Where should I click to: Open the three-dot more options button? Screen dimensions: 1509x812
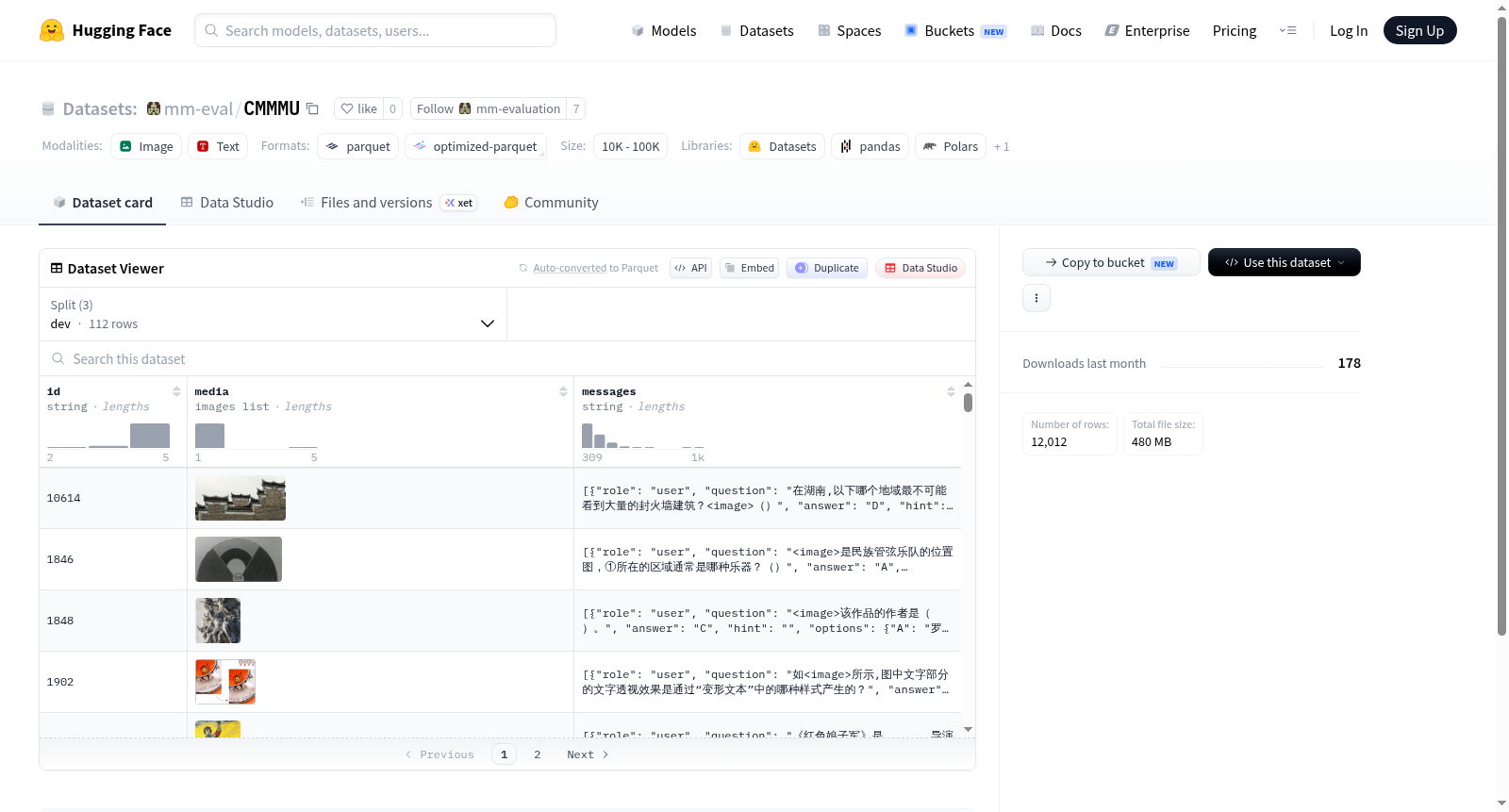click(1036, 298)
